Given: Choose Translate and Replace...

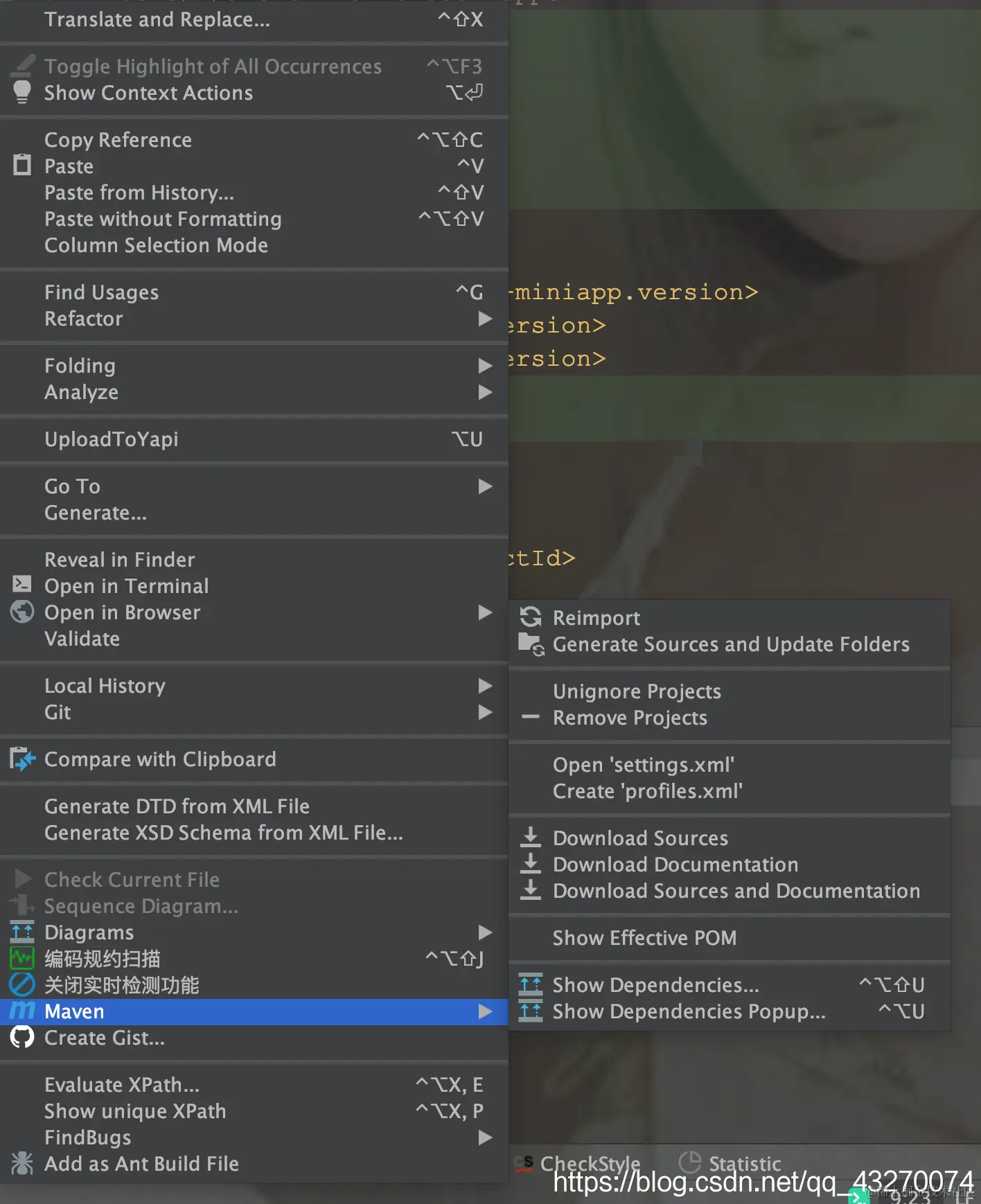Looking at the screenshot, I should 254,19.
